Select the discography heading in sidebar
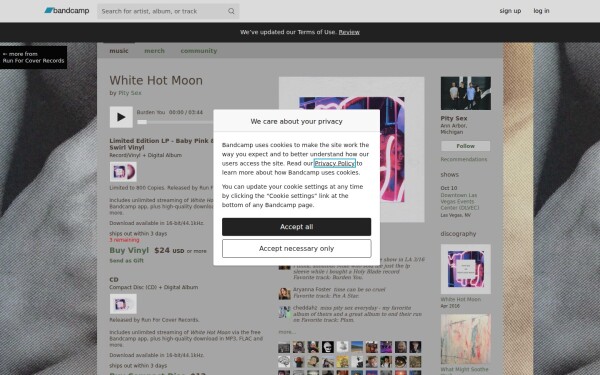The image size is (600, 375). pyautogui.click(x=458, y=234)
